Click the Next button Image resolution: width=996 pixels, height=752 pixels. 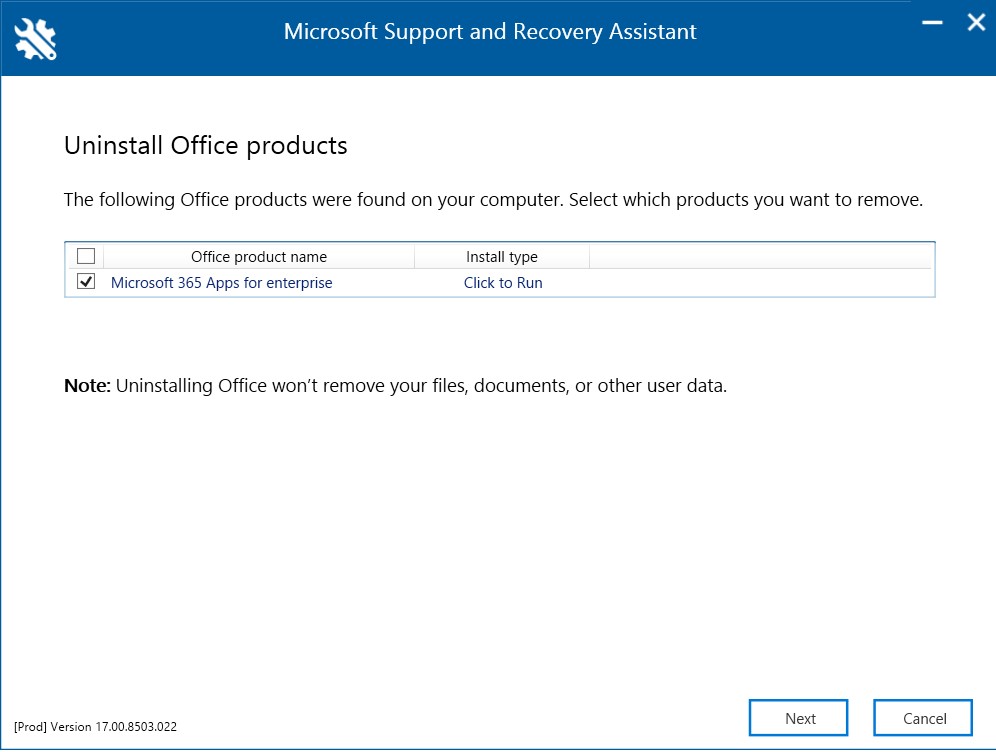click(798, 718)
